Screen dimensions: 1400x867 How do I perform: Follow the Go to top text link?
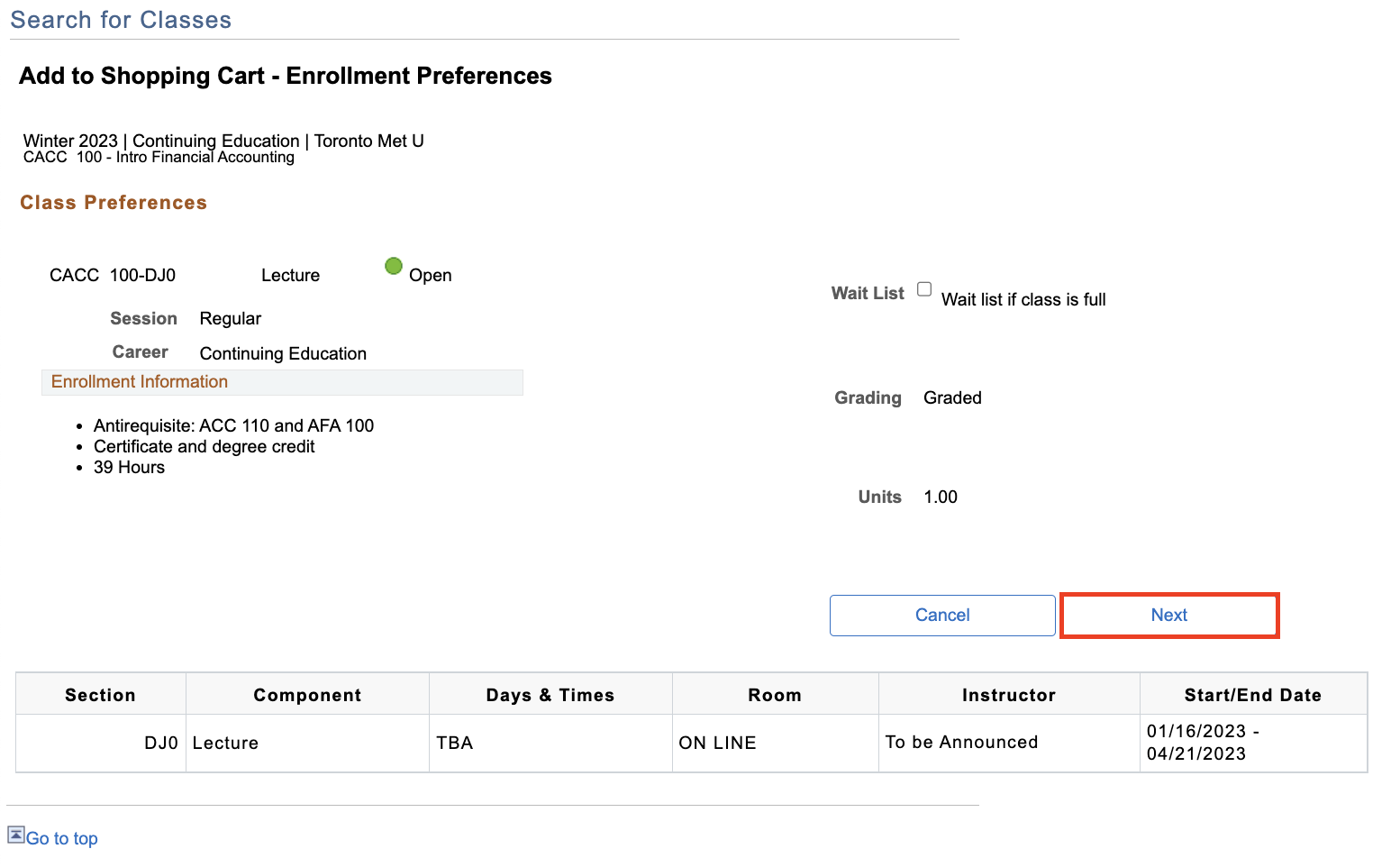pos(61,839)
